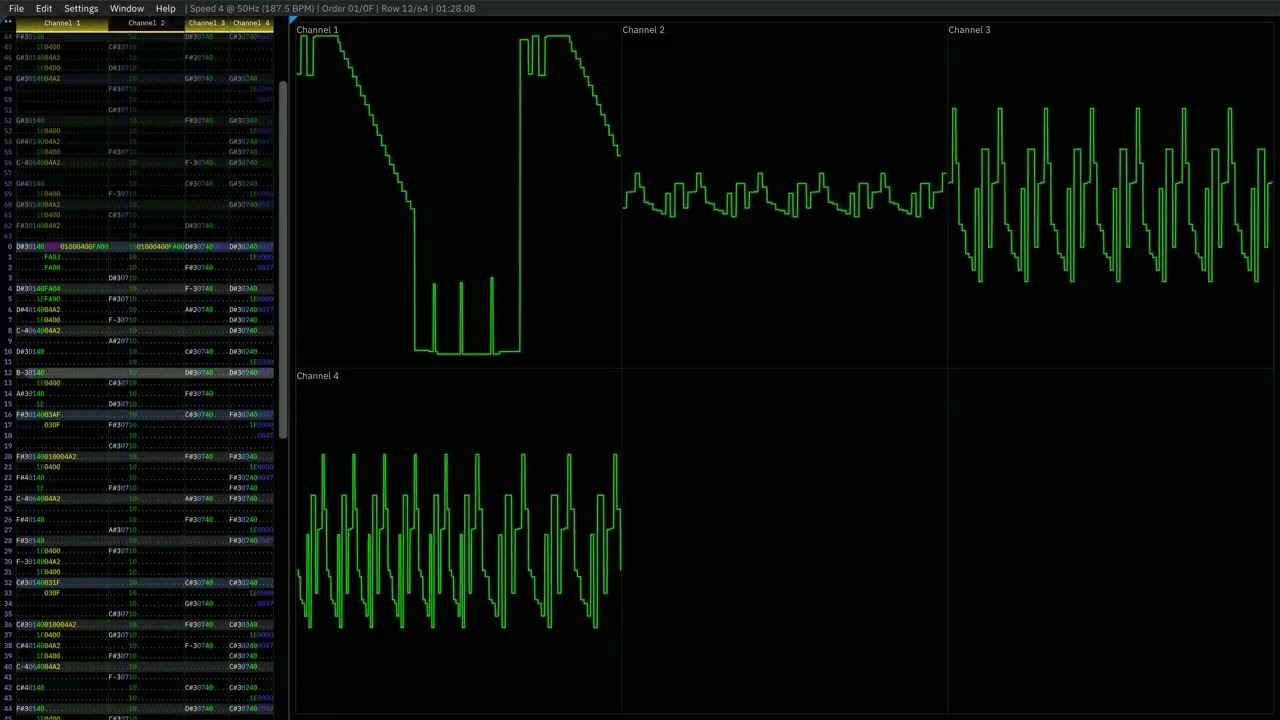Click the pattern expand '++' icon
Screen dimensions: 1280x720
click(x=8, y=23)
